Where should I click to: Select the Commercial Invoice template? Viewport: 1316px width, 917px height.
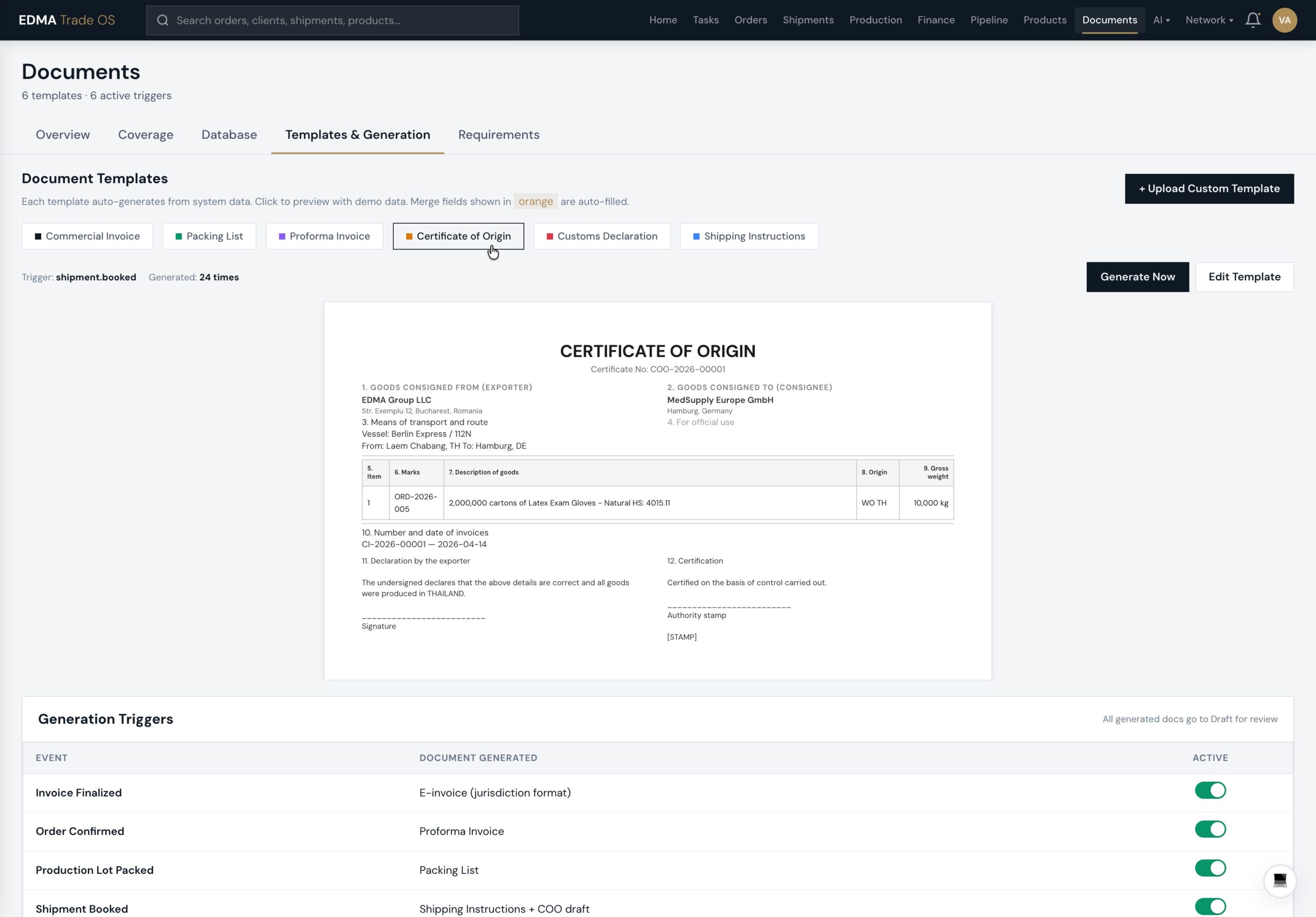[x=87, y=236]
